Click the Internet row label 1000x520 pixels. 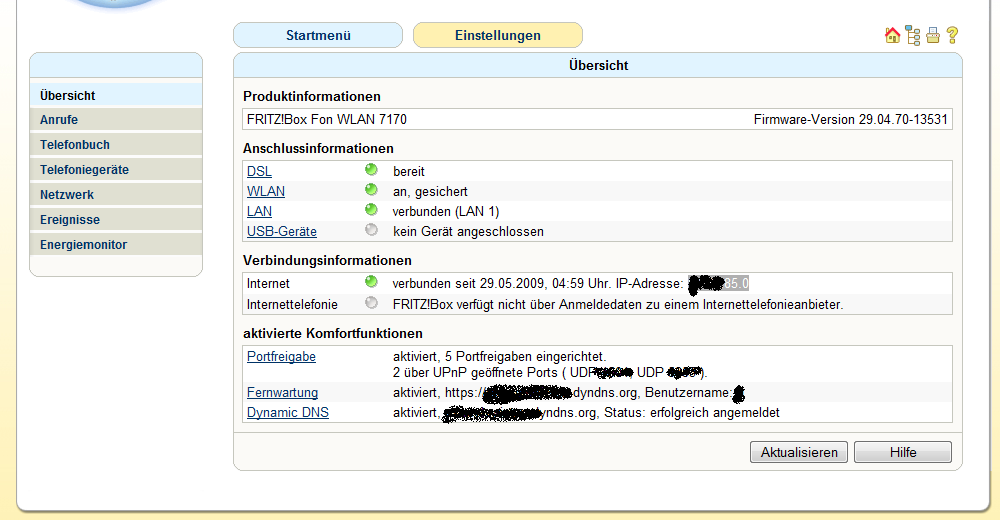coord(268,283)
